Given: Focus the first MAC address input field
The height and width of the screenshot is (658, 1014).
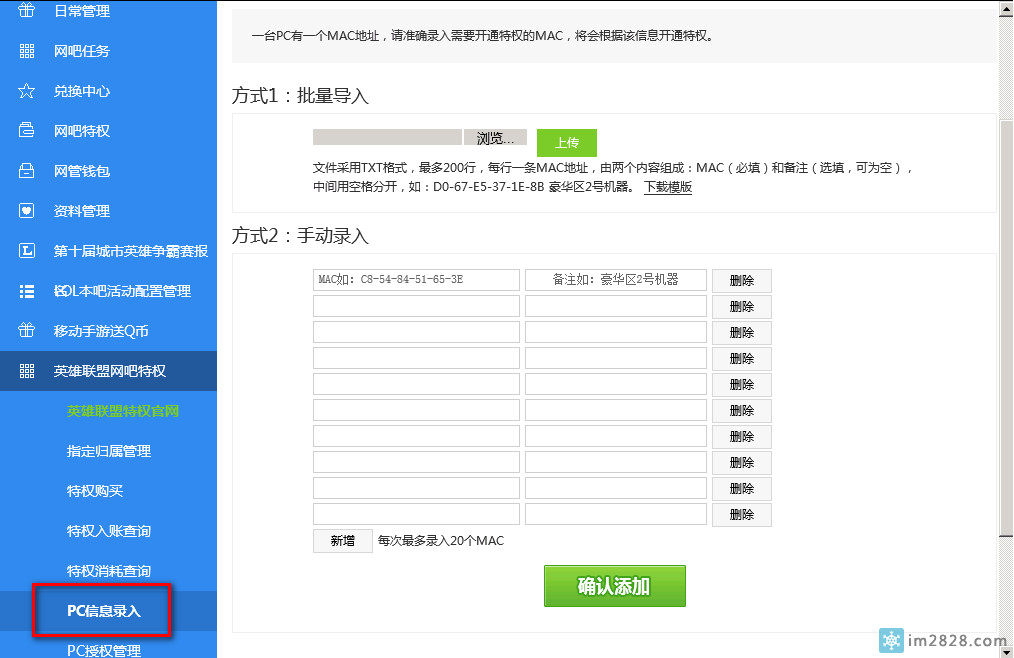Looking at the screenshot, I should click(x=416, y=280).
